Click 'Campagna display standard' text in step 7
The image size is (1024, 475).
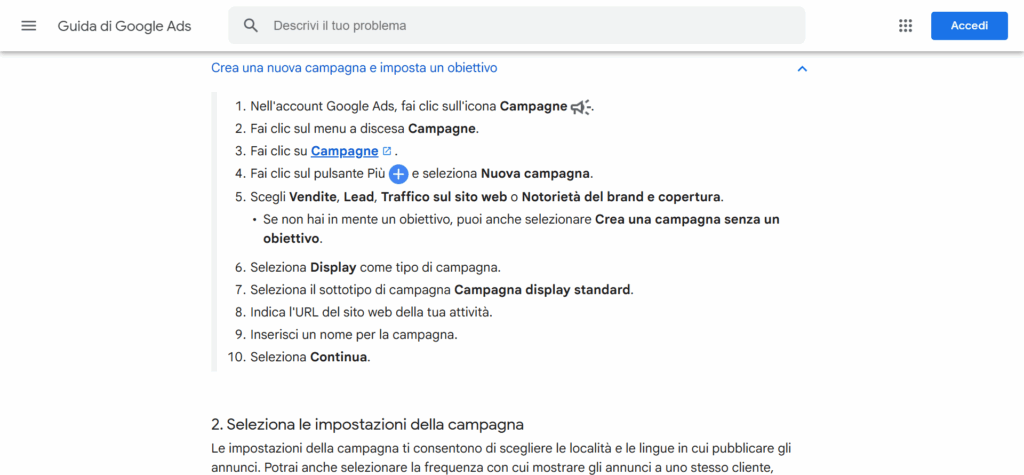click(x=543, y=289)
